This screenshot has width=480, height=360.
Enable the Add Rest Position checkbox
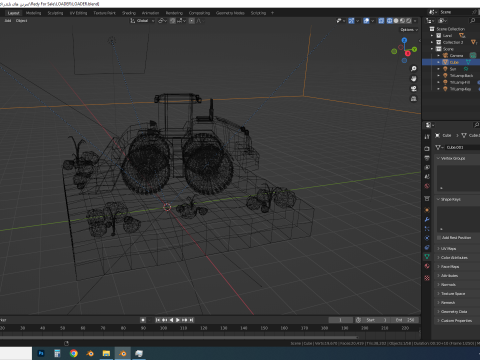(x=439, y=238)
